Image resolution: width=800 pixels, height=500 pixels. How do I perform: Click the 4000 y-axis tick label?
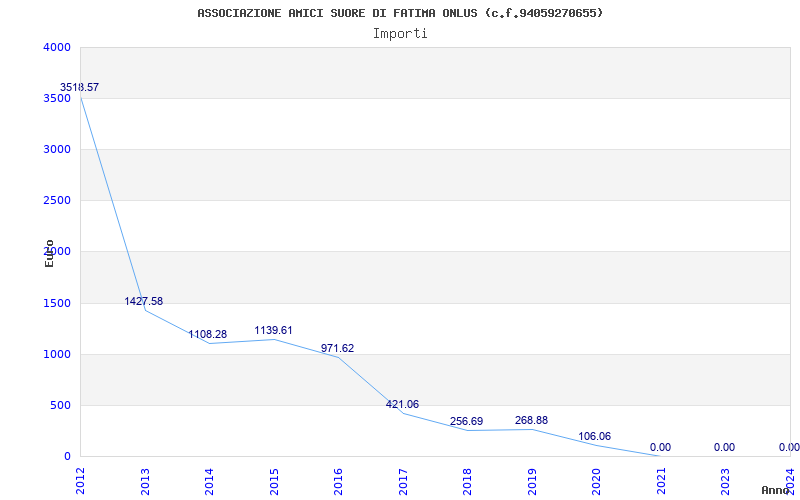pyautogui.click(x=57, y=47)
